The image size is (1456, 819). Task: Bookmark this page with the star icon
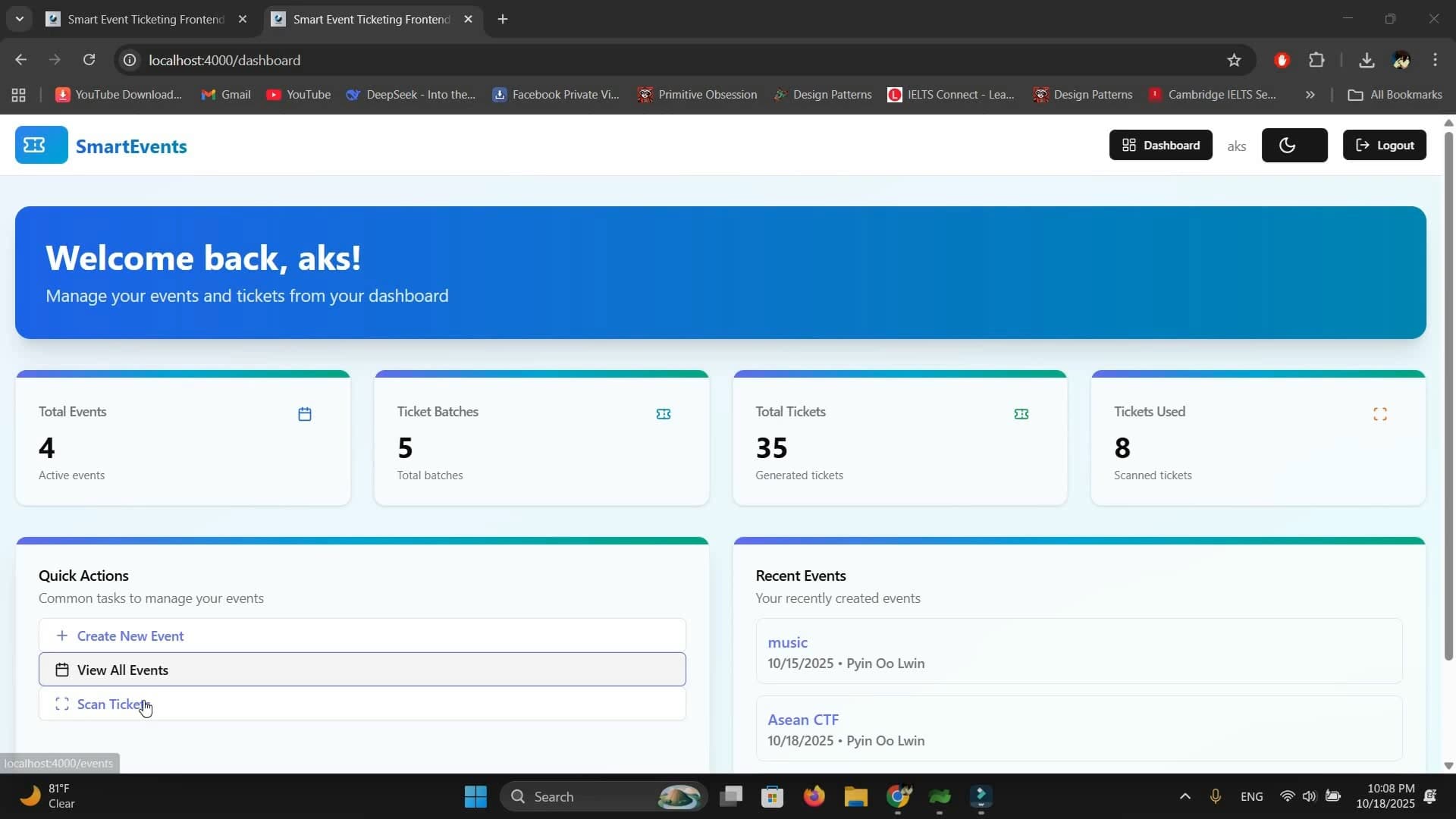point(1234,60)
